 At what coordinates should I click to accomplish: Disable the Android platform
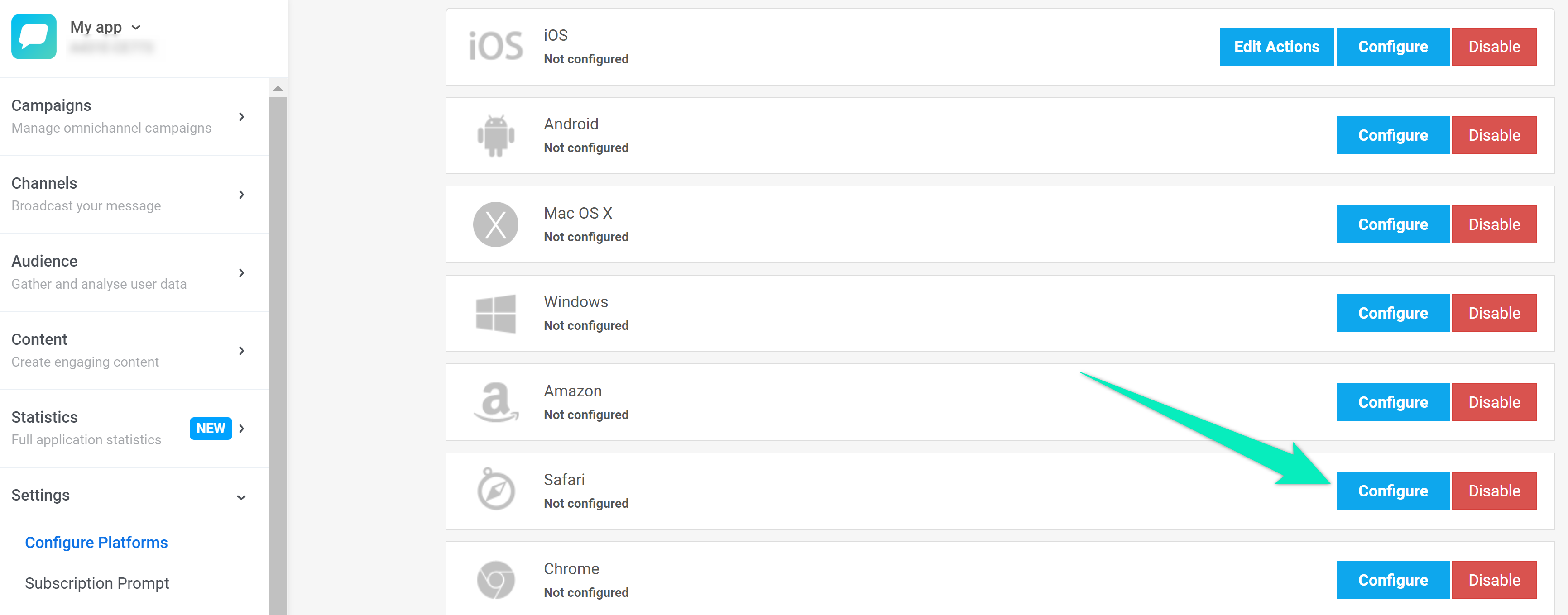point(1494,135)
